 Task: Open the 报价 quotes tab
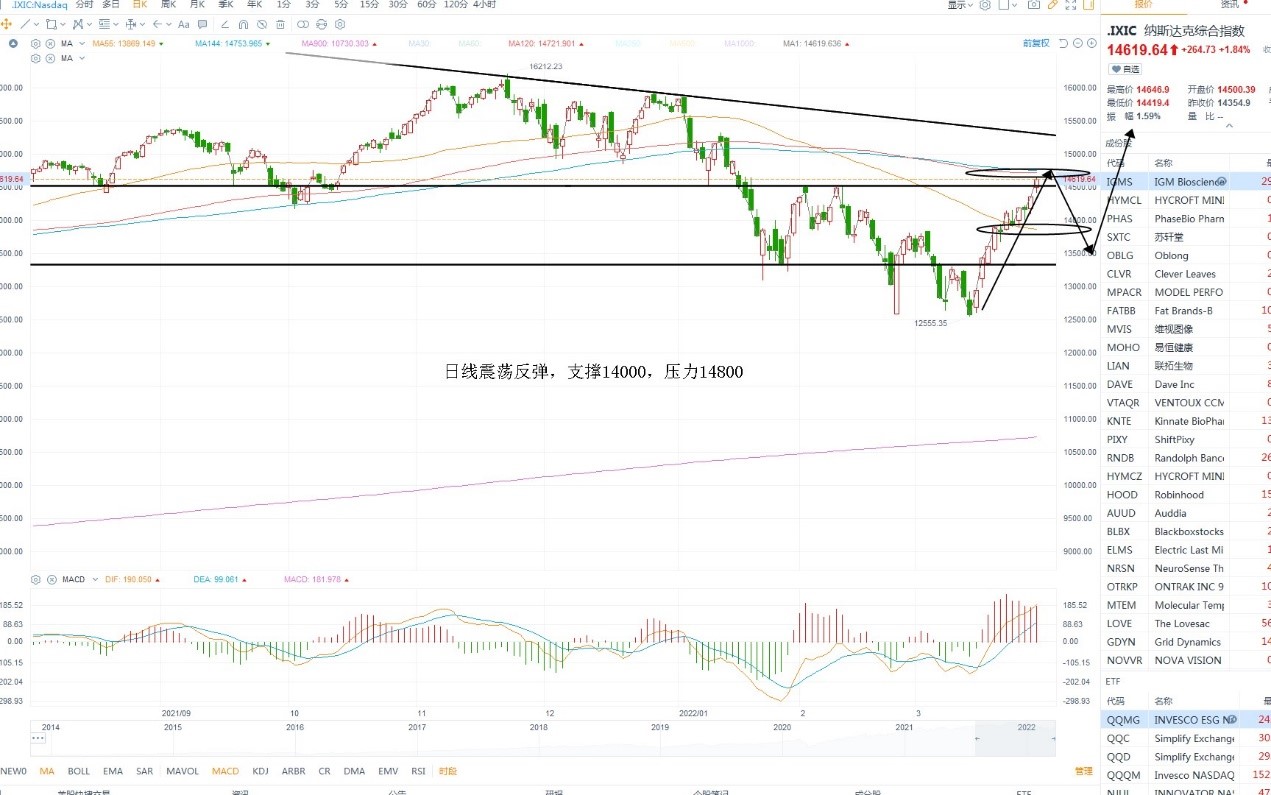point(1144,5)
